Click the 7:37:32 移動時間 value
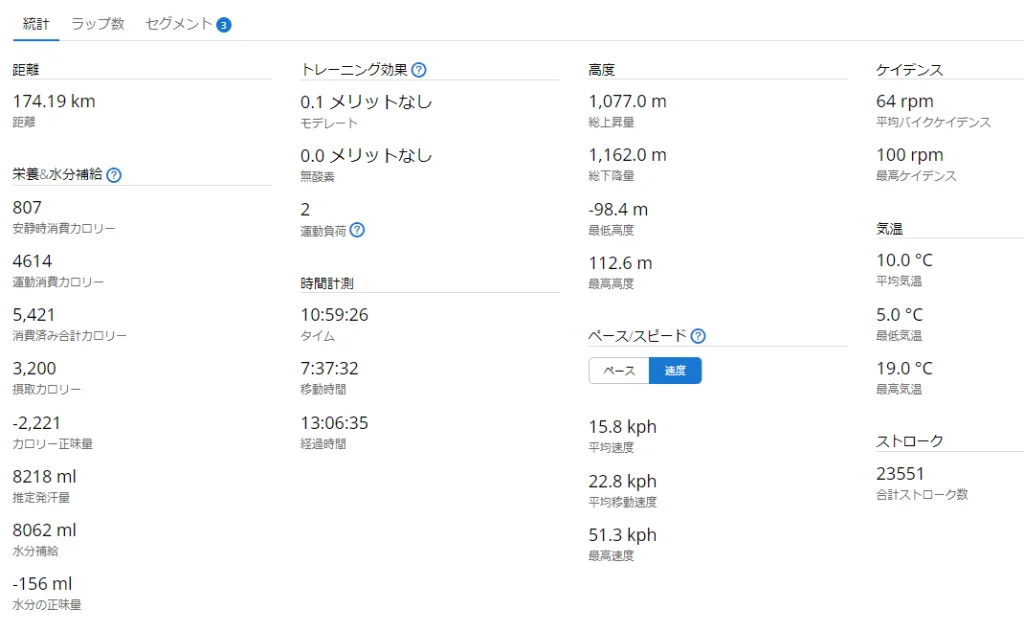1024x631 pixels. [329, 369]
